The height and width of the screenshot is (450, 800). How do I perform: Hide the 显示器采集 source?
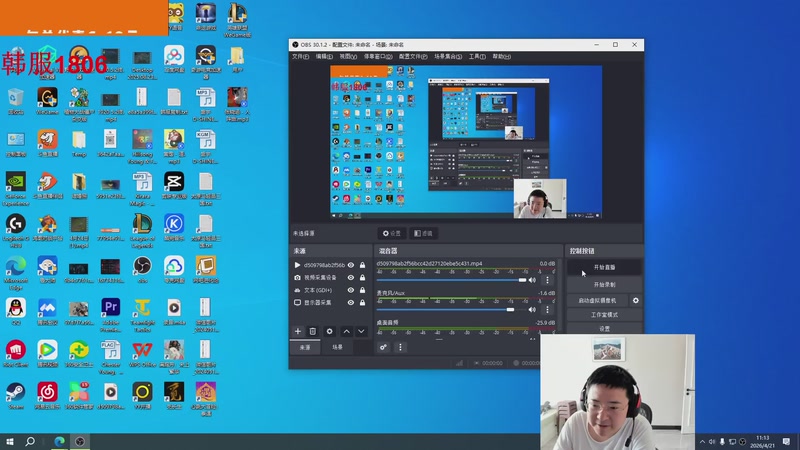coord(351,303)
